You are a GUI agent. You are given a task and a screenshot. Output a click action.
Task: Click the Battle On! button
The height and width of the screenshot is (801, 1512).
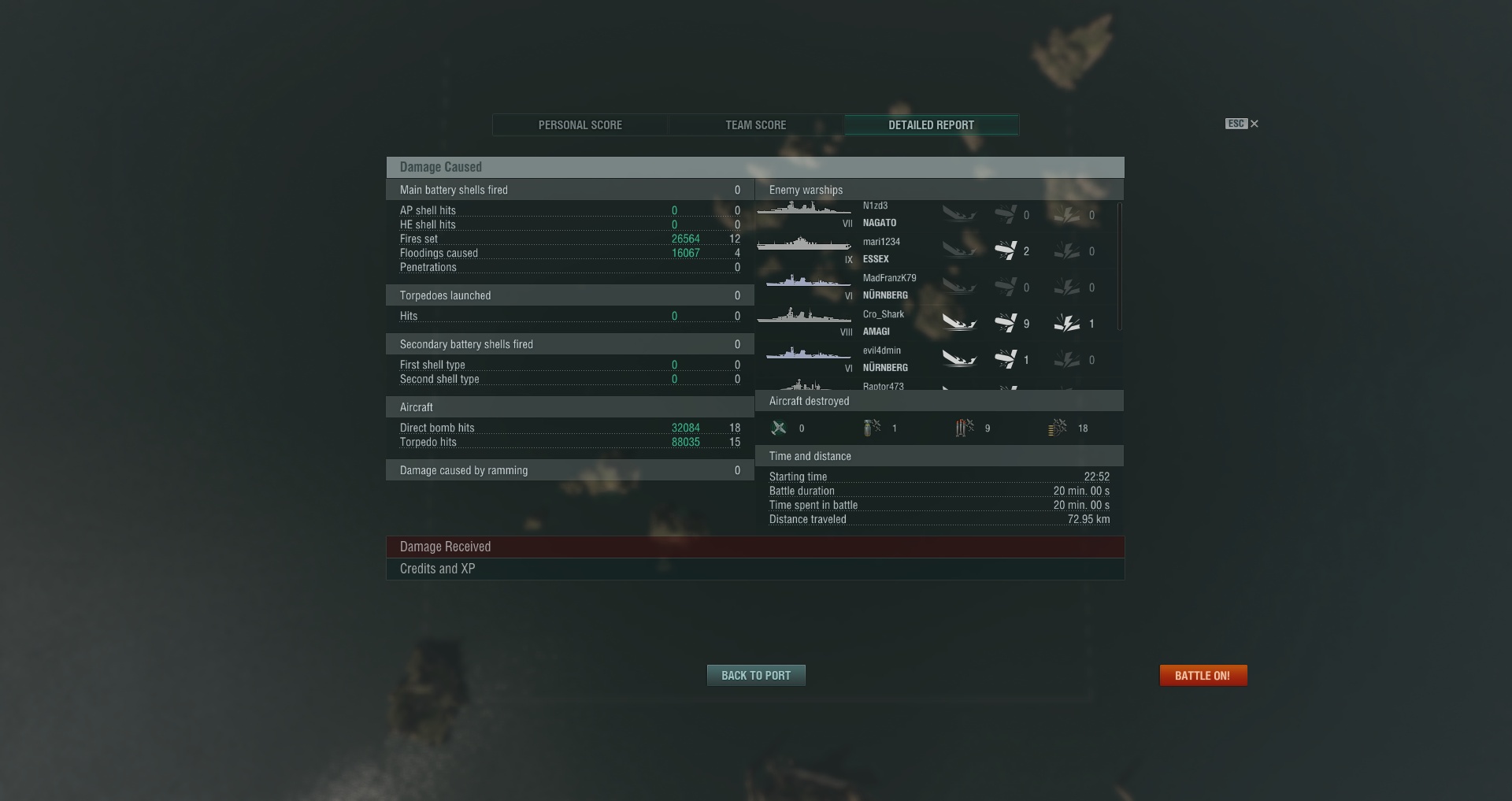1203,676
